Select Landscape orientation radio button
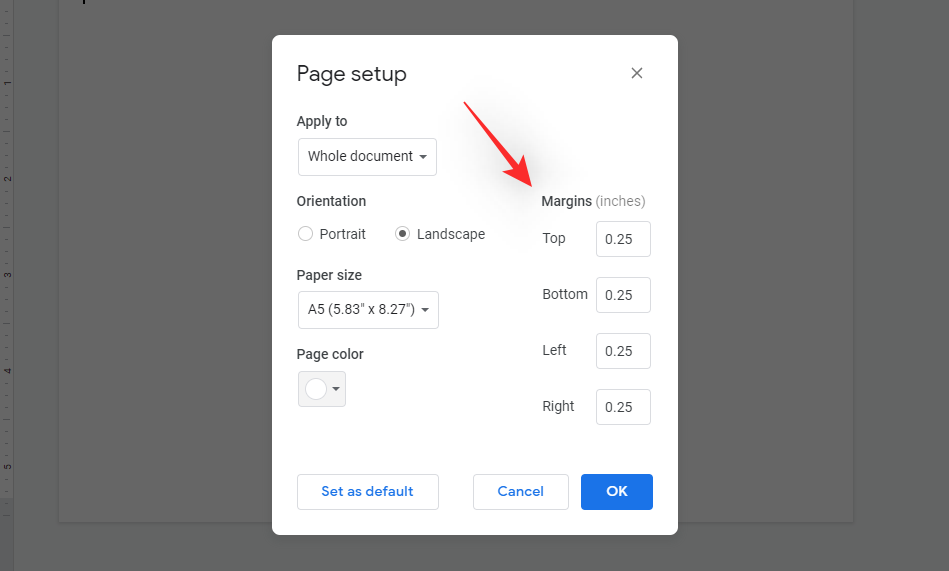The height and width of the screenshot is (571, 949). (x=403, y=234)
